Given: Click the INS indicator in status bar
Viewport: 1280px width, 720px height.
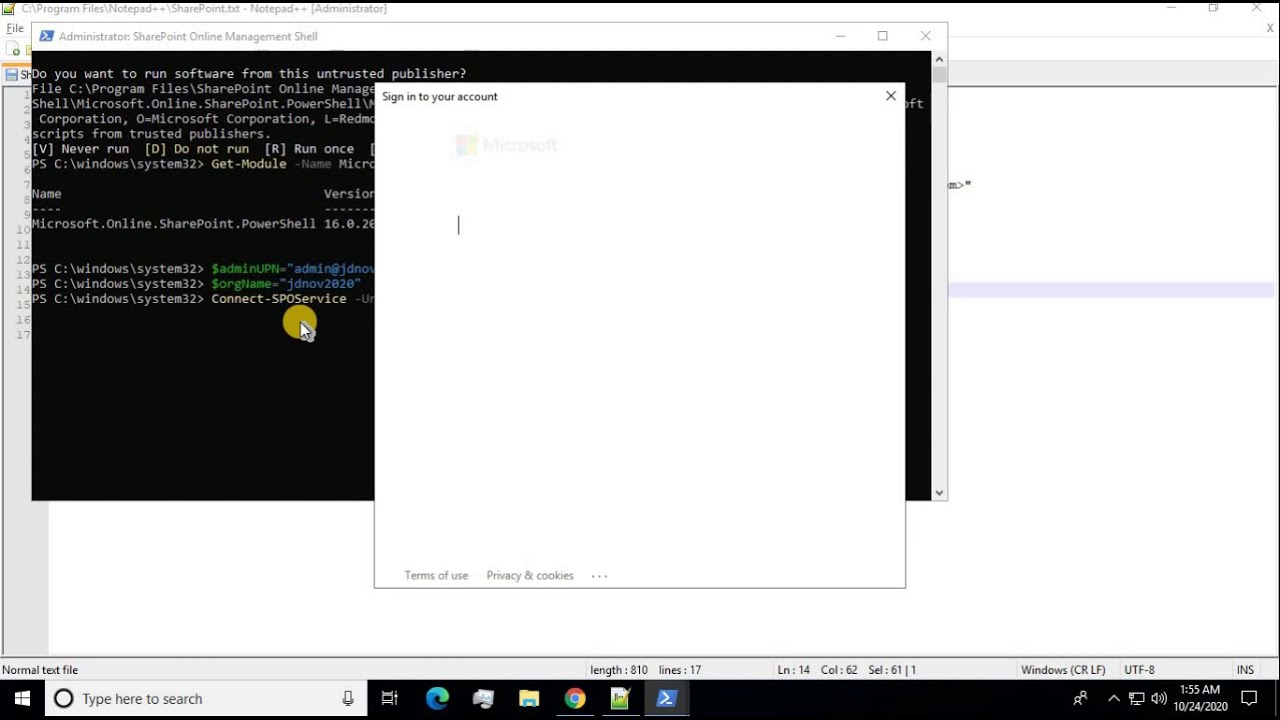Looking at the screenshot, I should click(x=1245, y=670).
